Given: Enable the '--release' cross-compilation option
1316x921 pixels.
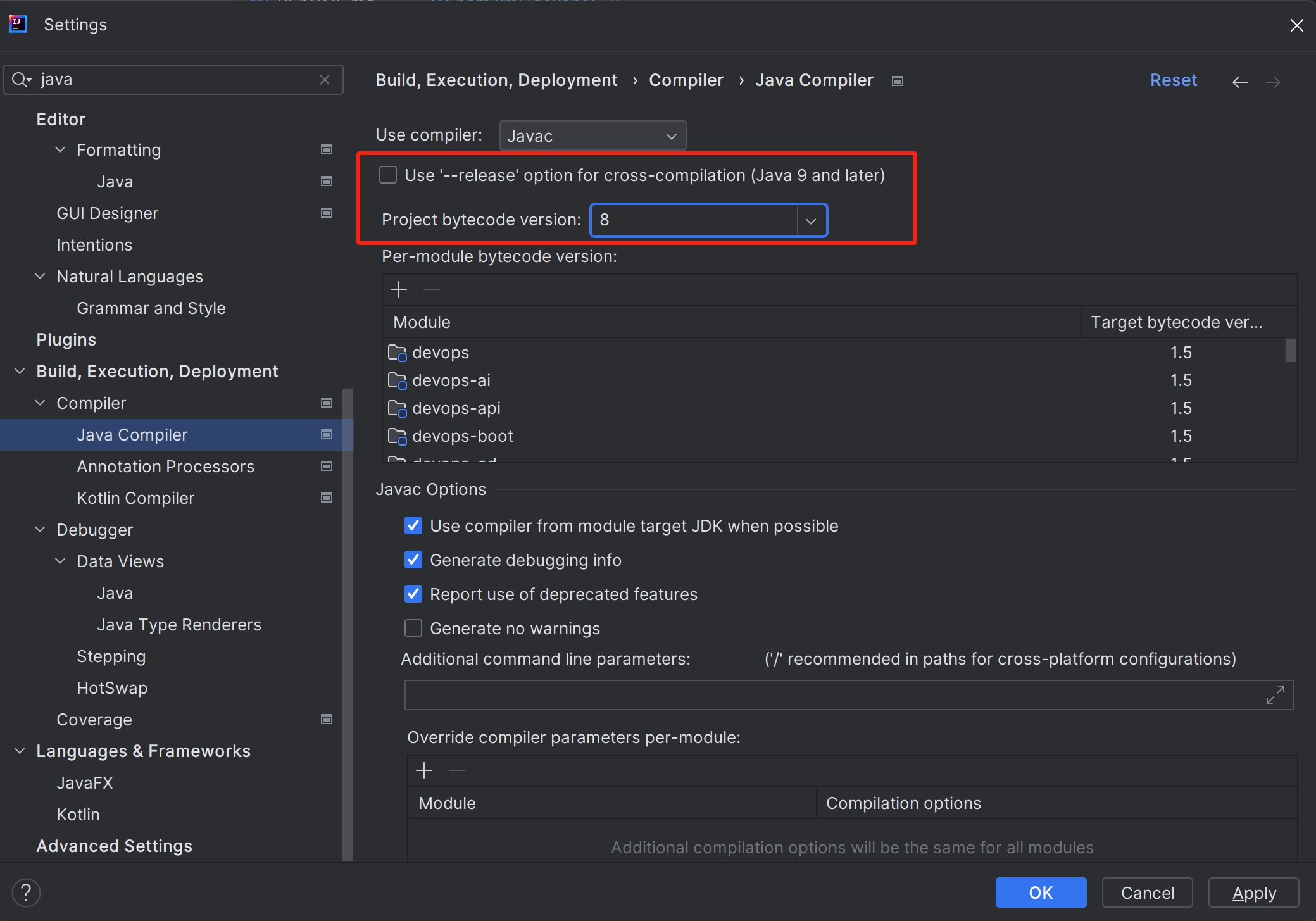Looking at the screenshot, I should coord(388,175).
